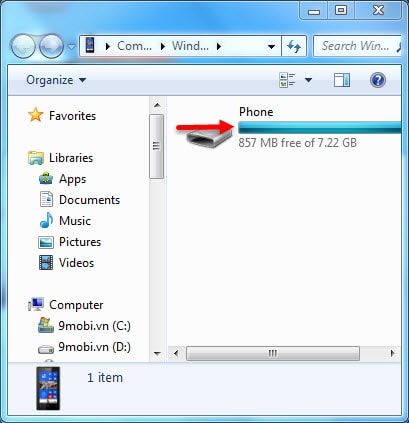Select the 9mobi.vn (D:) drive
Image resolution: width=409 pixels, height=423 pixels.
pos(94,347)
